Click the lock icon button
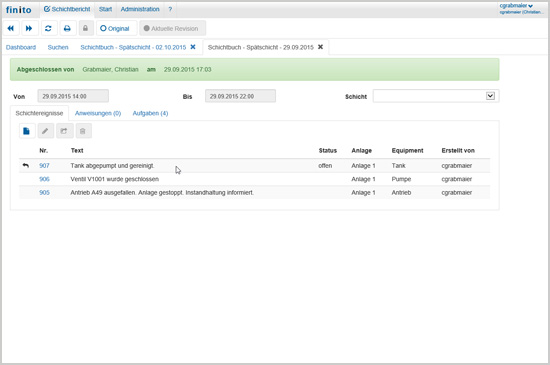The width and height of the screenshot is (550, 365). pos(85,28)
